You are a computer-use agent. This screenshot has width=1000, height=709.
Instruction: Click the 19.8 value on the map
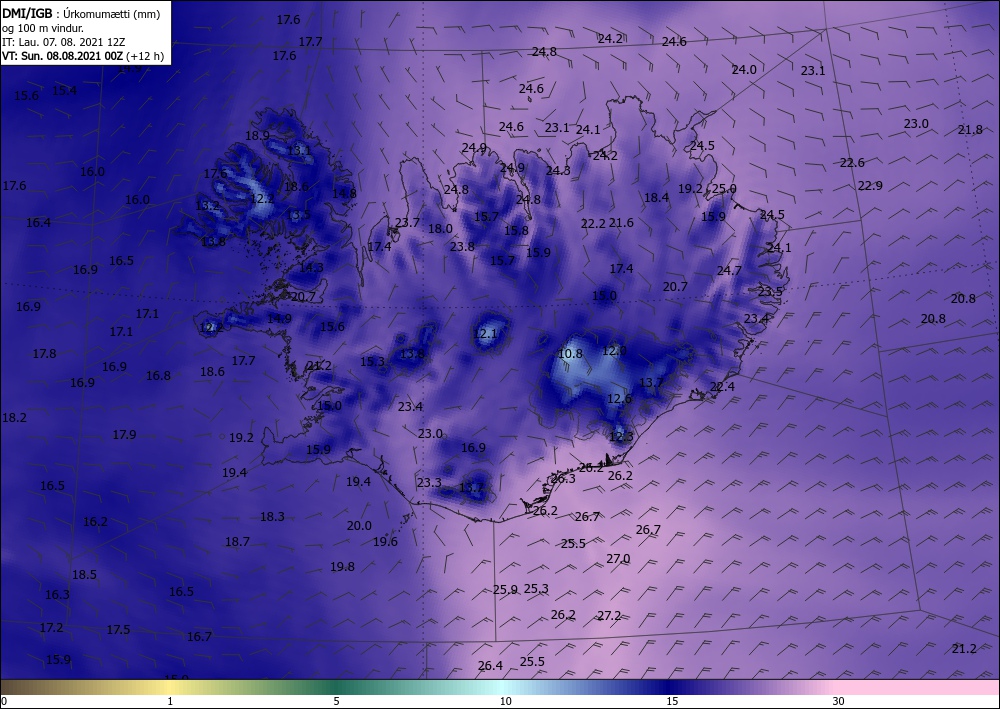(x=342, y=566)
